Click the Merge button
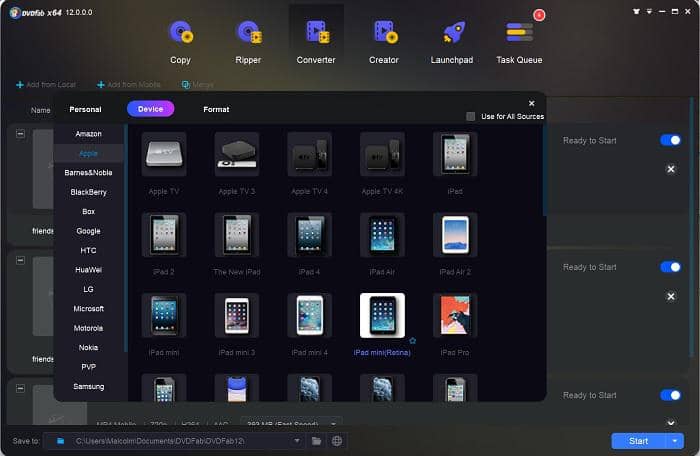 (197, 84)
